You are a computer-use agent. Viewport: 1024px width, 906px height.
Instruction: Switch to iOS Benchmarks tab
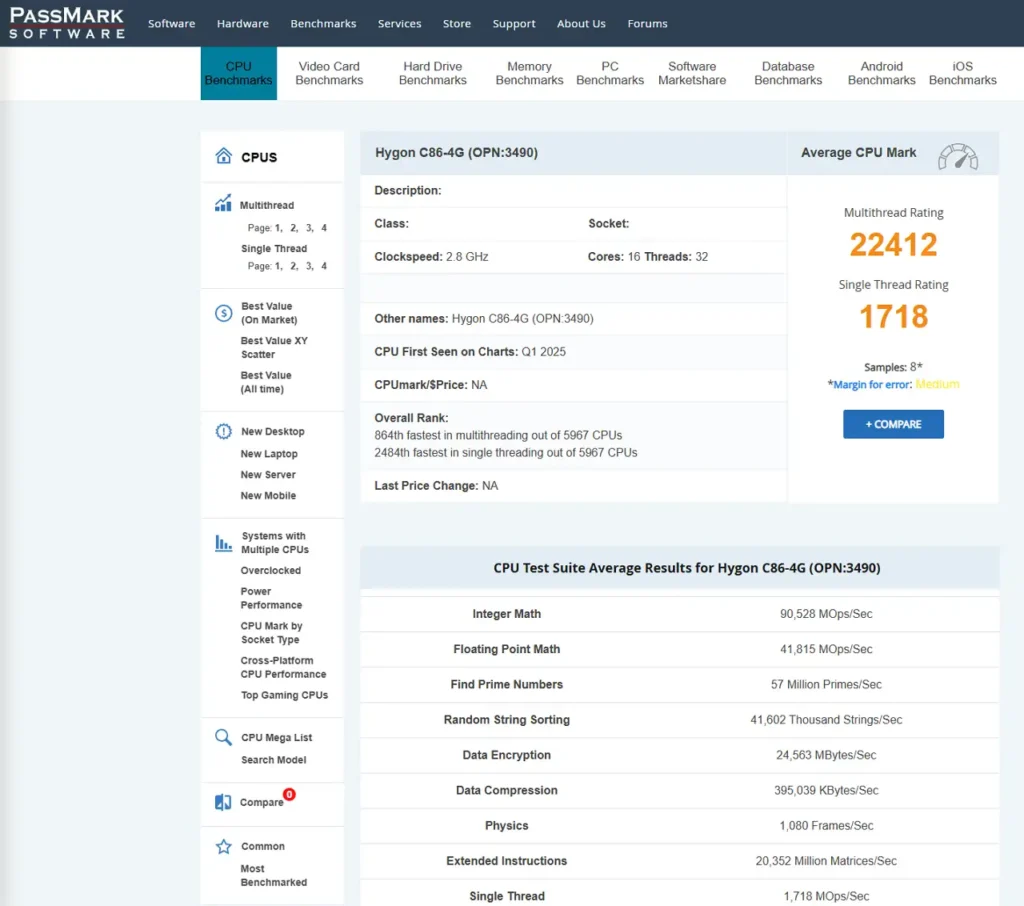962,73
